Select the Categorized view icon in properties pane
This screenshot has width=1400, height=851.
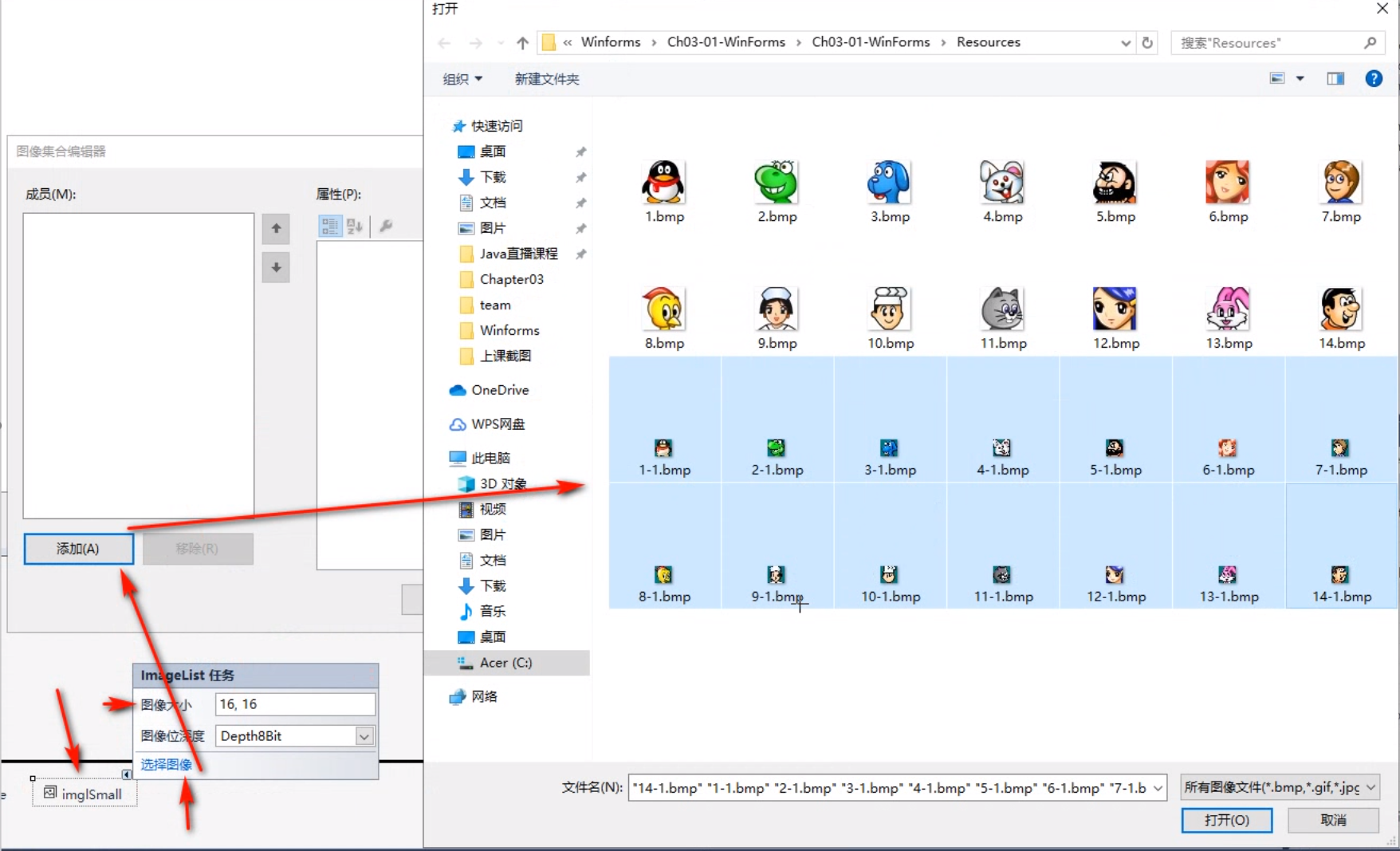329,227
